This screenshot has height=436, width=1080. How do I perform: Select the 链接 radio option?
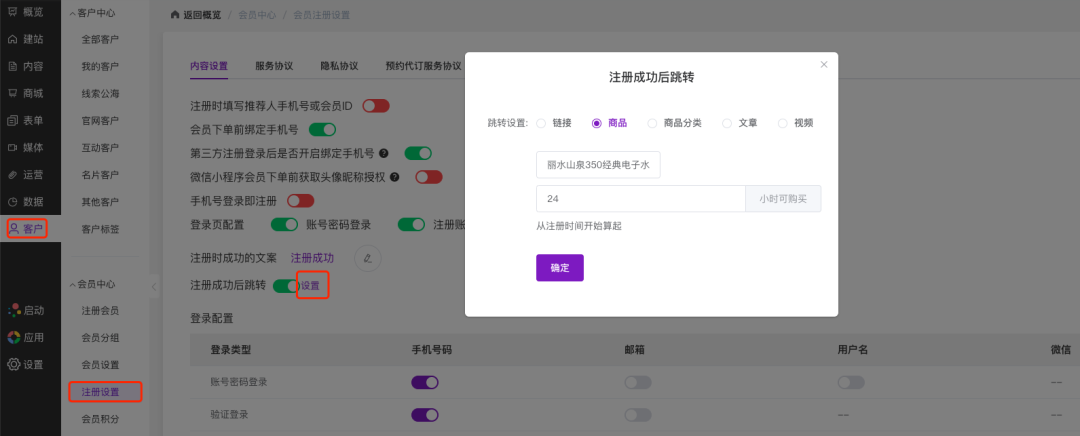[541, 123]
